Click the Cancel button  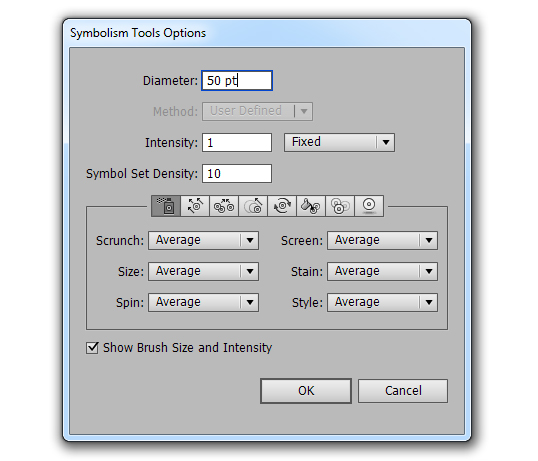(x=403, y=391)
